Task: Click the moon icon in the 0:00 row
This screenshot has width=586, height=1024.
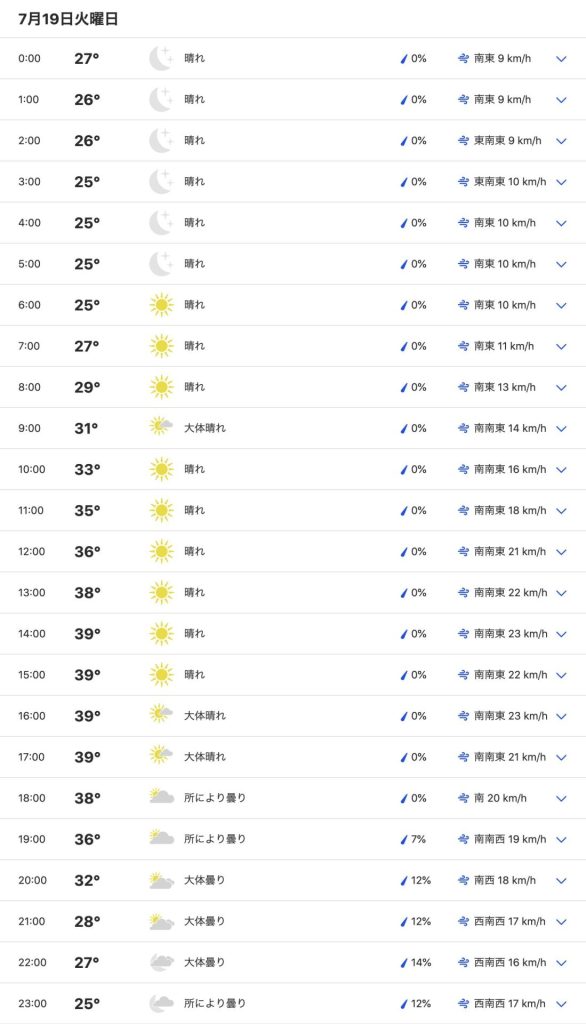Action: pyautogui.click(x=161, y=59)
